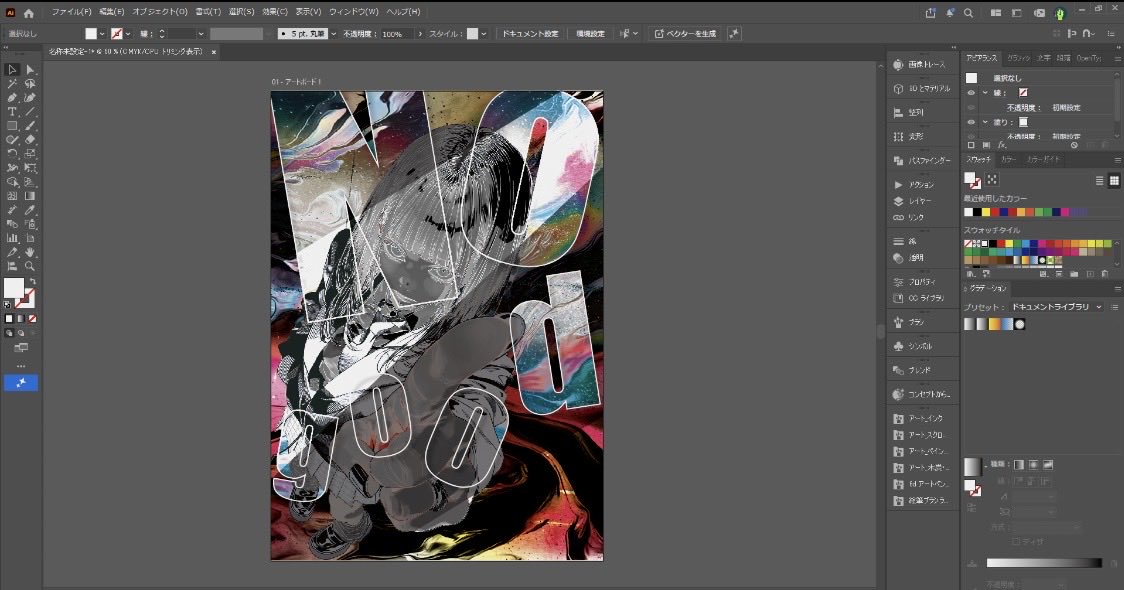Open the コンセプトから panel button
Image resolution: width=1124 pixels, height=590 pixels.
920,394
